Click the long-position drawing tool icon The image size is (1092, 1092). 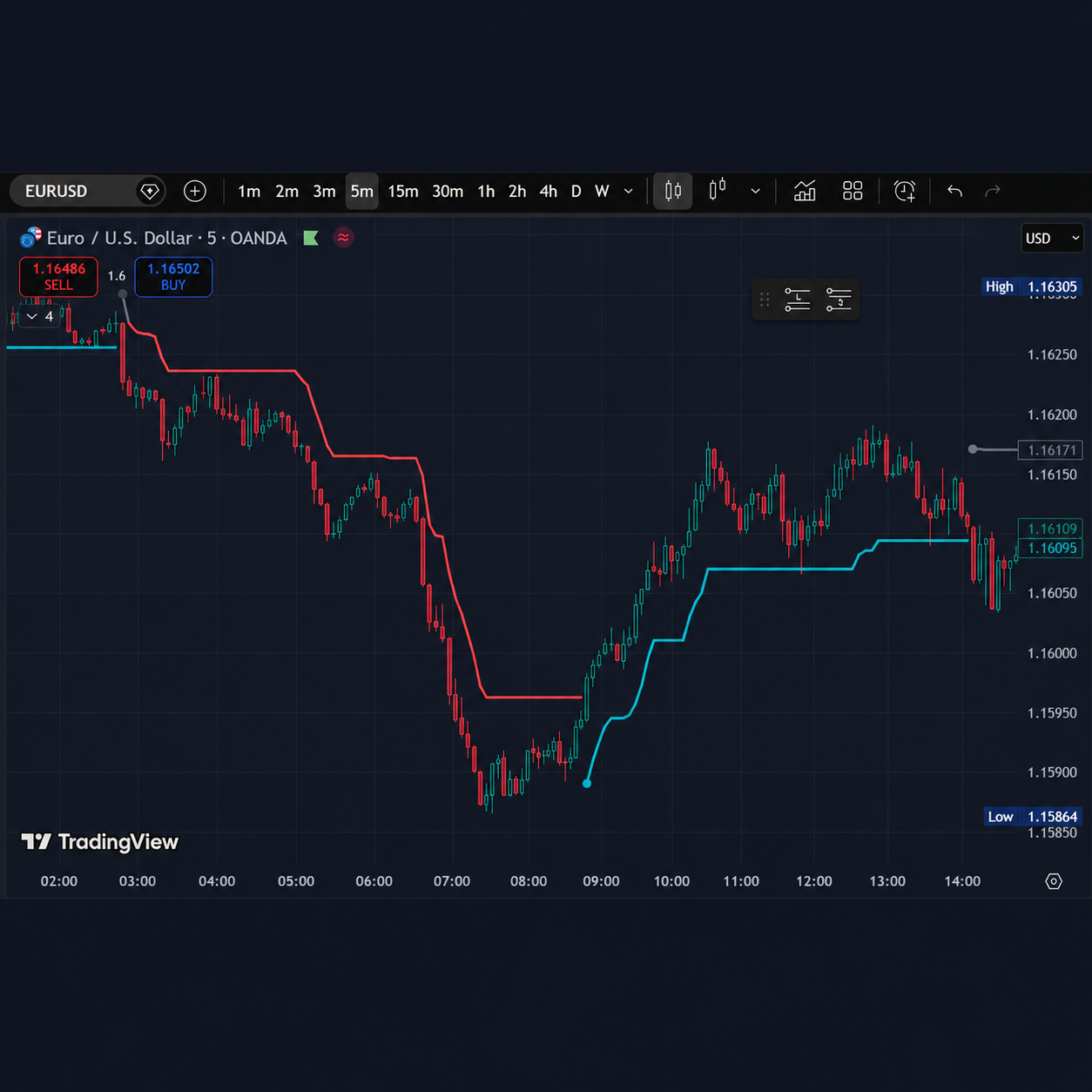tap(798, 300)
